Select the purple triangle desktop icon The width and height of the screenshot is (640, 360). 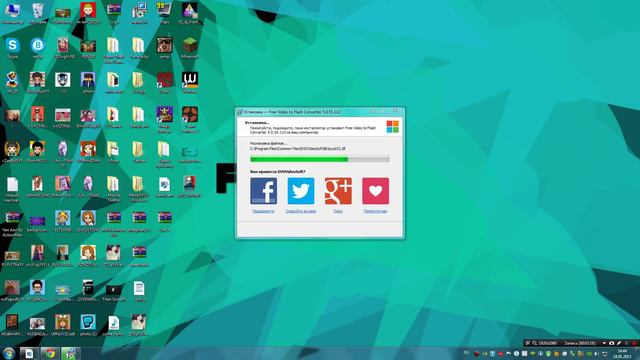click(190, 13)
